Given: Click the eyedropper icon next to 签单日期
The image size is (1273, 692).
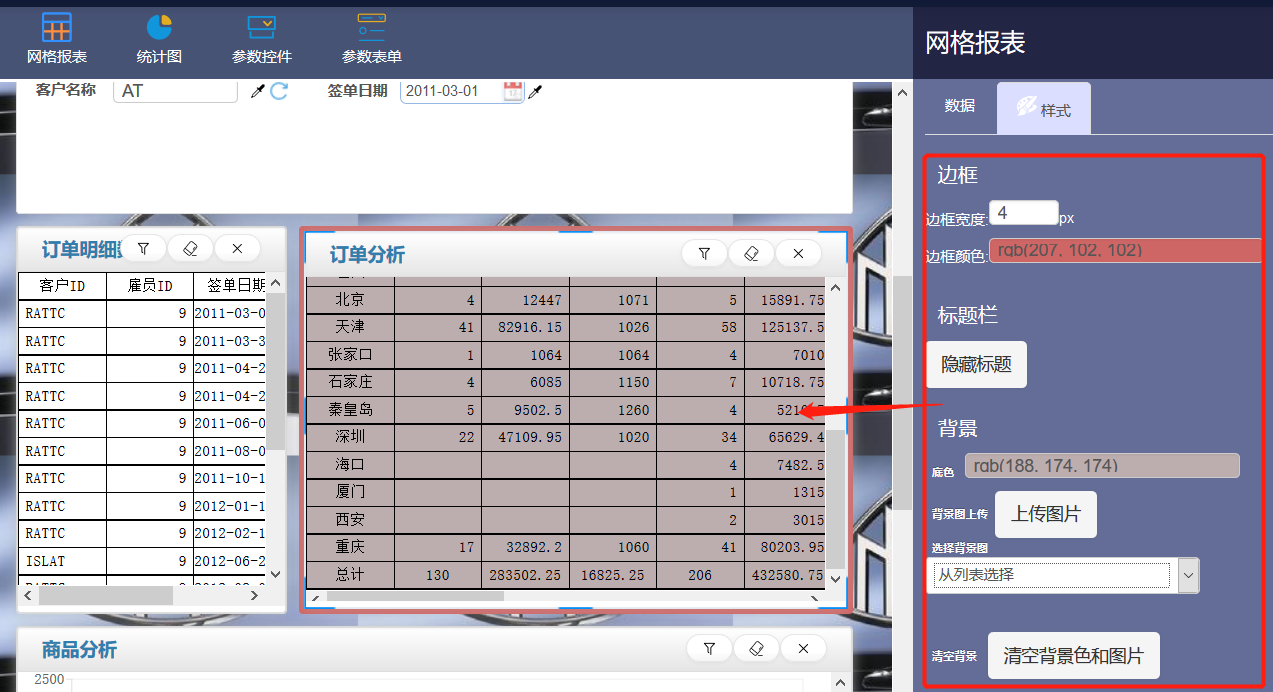Looking at the screenshot, I should click(535, 91).
